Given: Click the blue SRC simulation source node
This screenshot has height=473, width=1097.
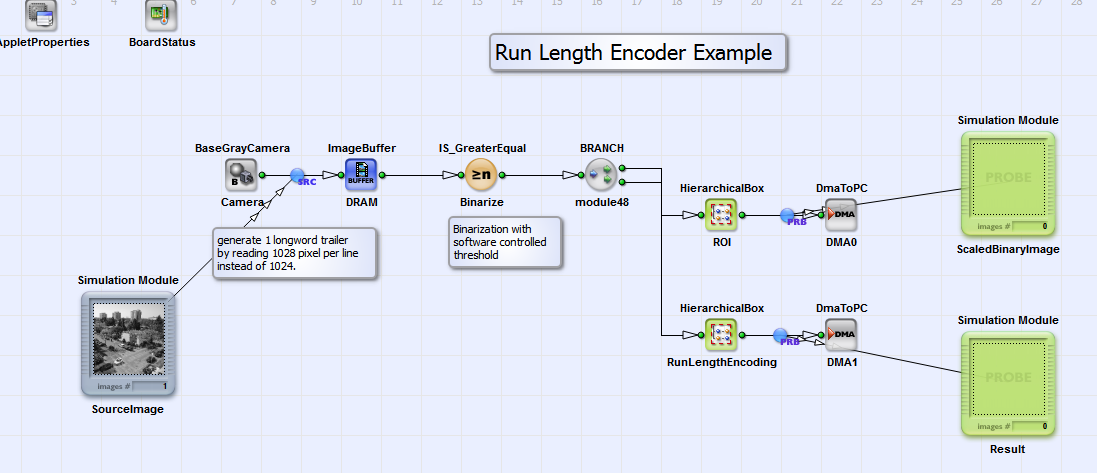Looking at the screenshot, I should (x=298, y=175).
